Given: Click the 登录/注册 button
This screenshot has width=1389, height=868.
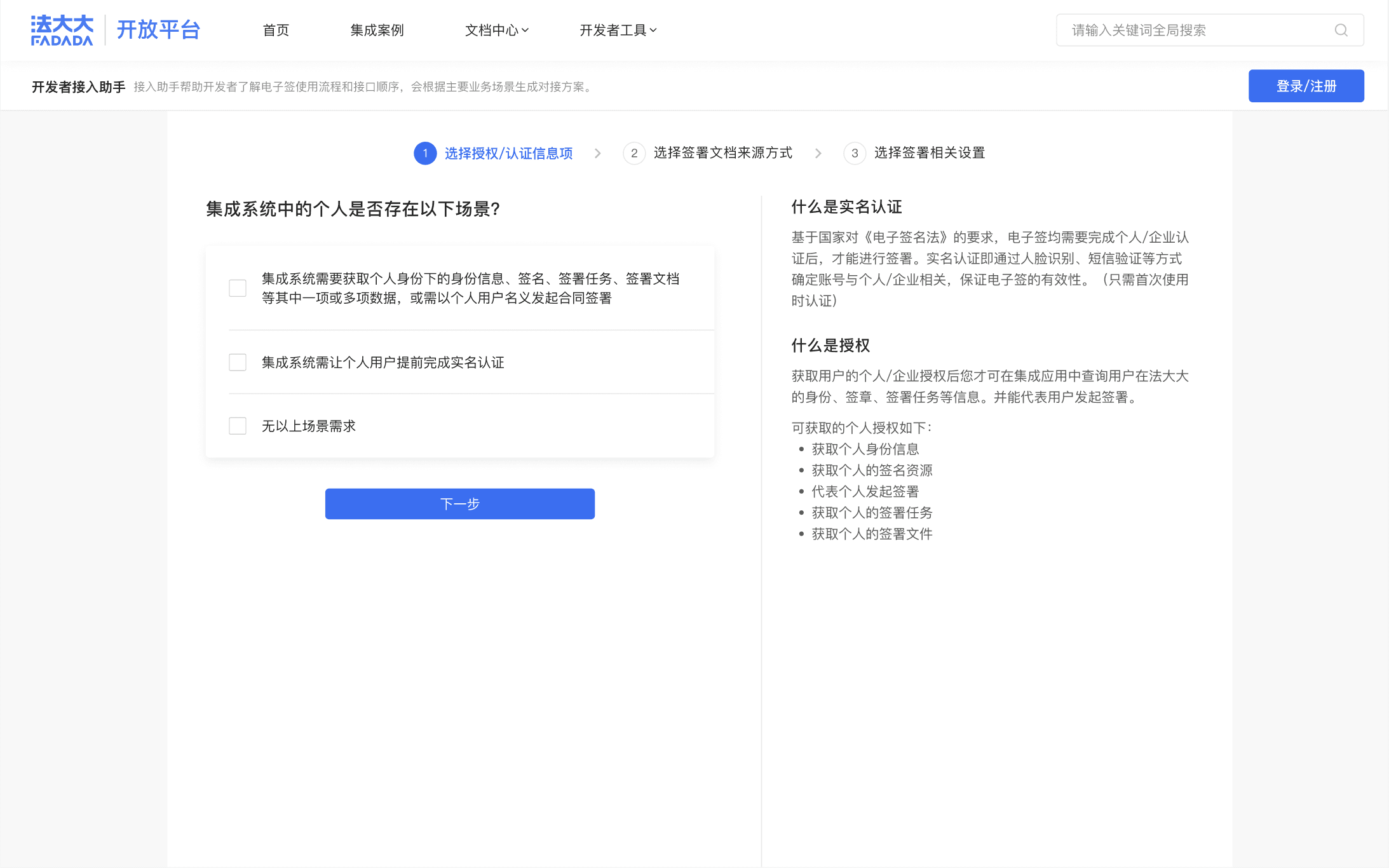Looking at the screenshot, I should click(x=1306, y=86).
